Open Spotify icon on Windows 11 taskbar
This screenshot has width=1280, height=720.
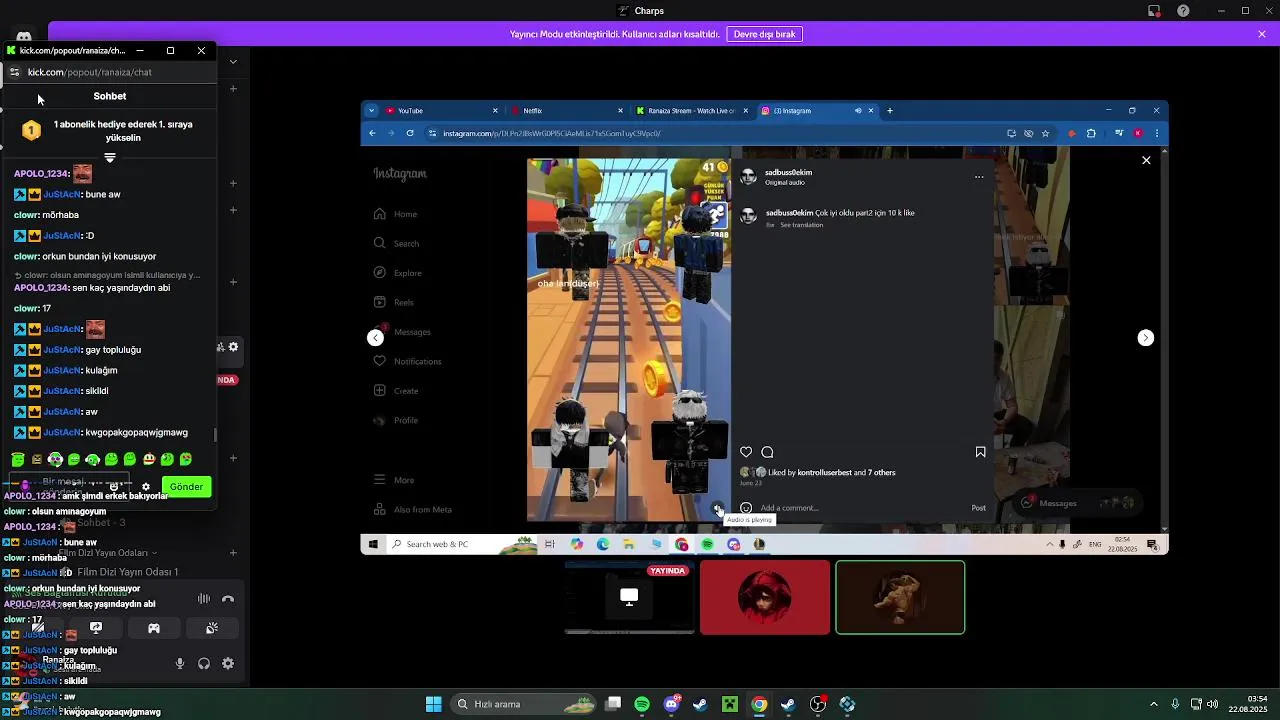click(x=642, y=704)
